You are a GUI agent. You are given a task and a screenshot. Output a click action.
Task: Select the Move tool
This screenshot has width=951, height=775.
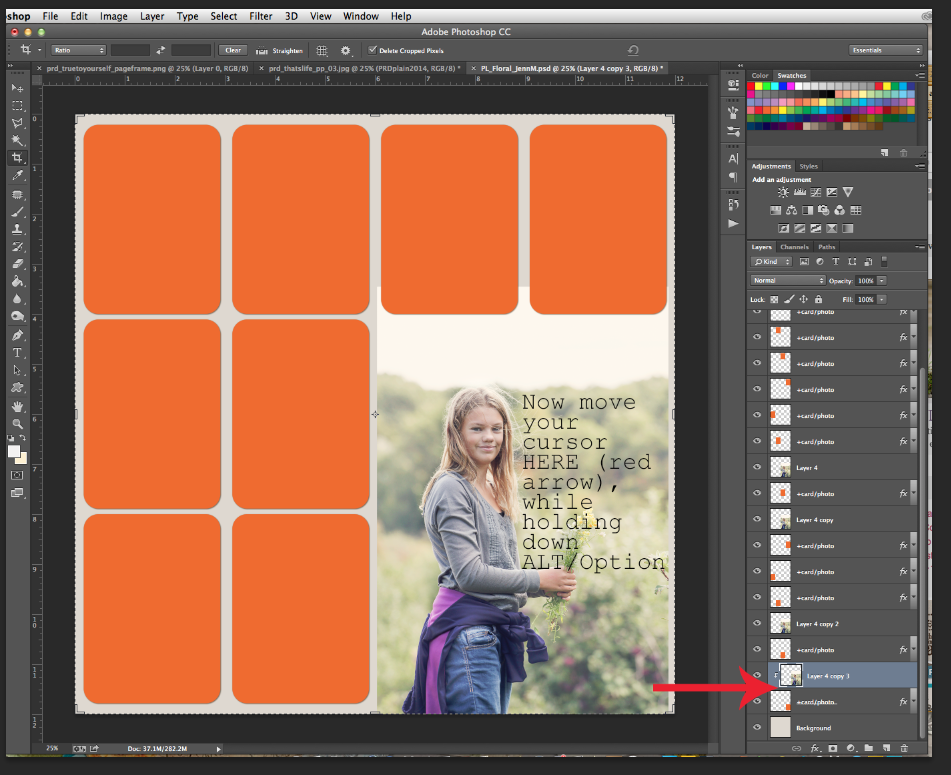[17, 88]
